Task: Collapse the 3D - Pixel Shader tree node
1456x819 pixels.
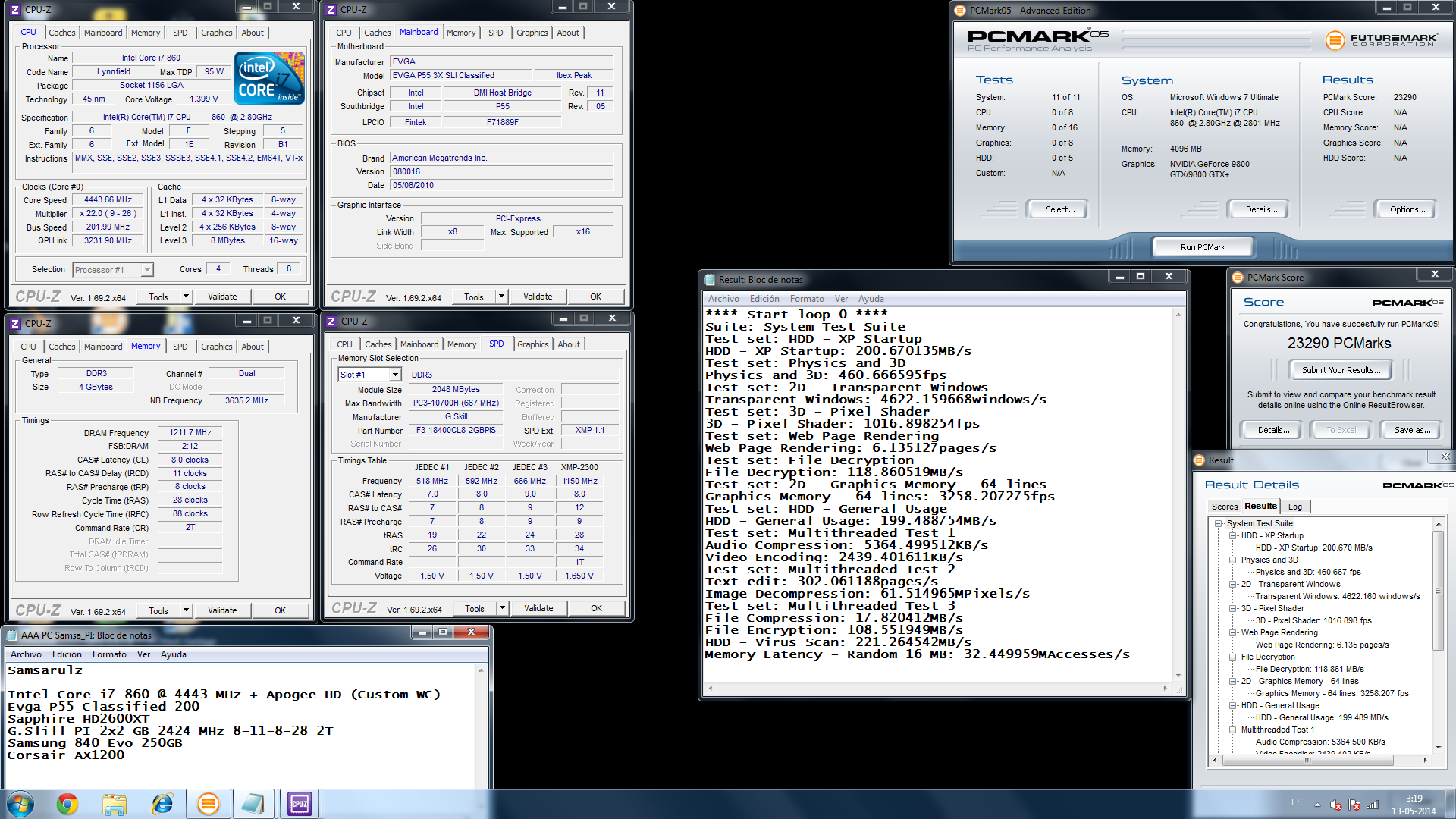Action: pyautogui.click(x=1233, y=609)
